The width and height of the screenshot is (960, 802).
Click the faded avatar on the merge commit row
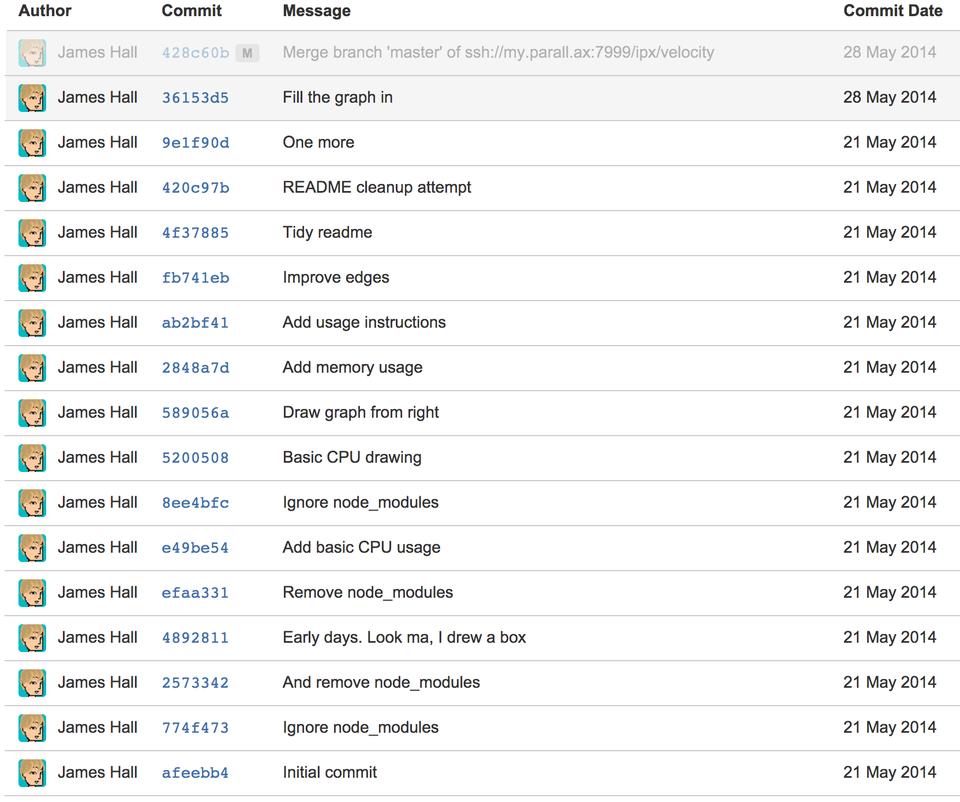(32, 53)
